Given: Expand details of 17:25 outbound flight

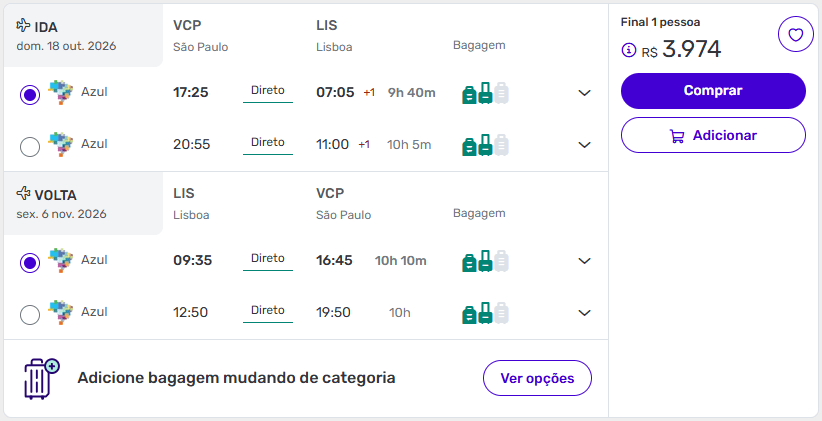Looking at the screenshot, I should coord(584,93).
